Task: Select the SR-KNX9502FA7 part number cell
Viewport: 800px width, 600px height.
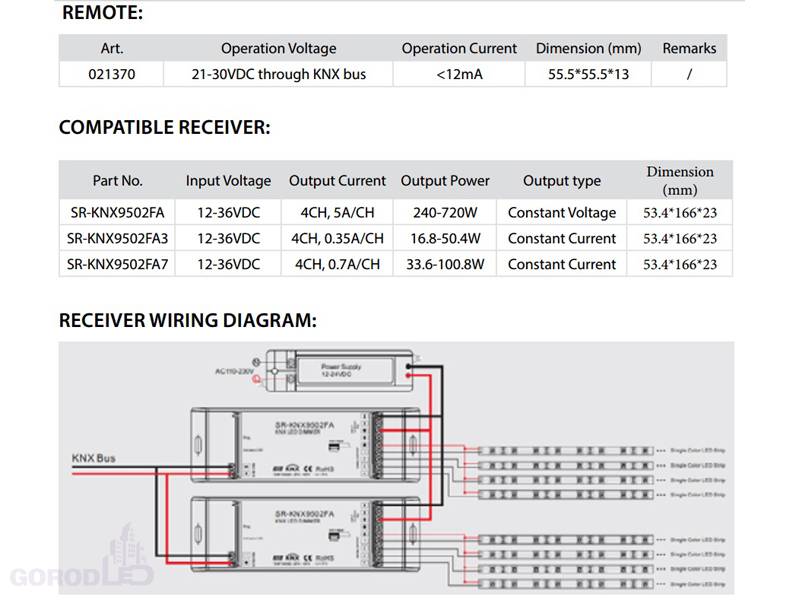Action: click(x=117, y=264)
